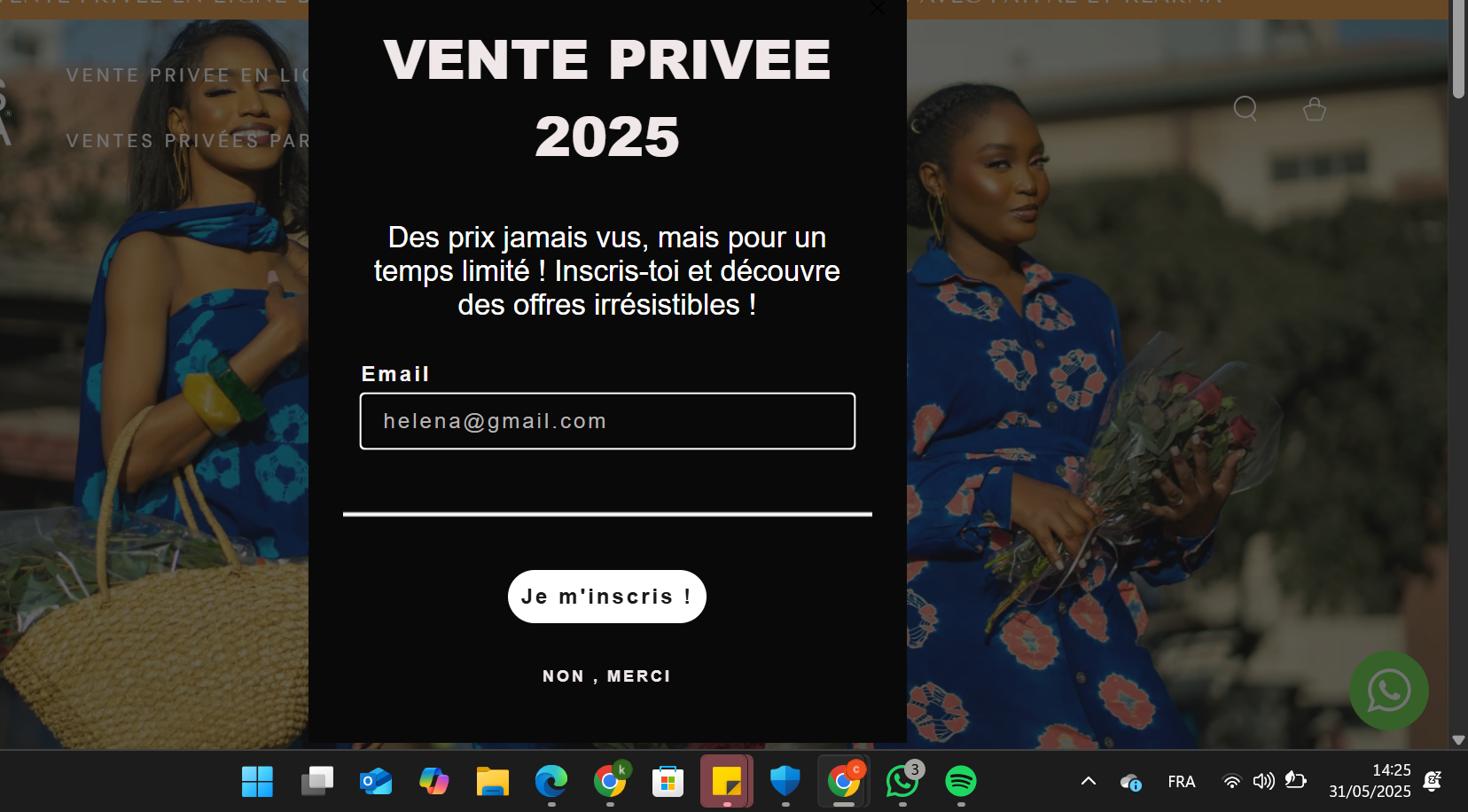Click the Email input field
1468x812 pixels.
(x=607, y=421)
